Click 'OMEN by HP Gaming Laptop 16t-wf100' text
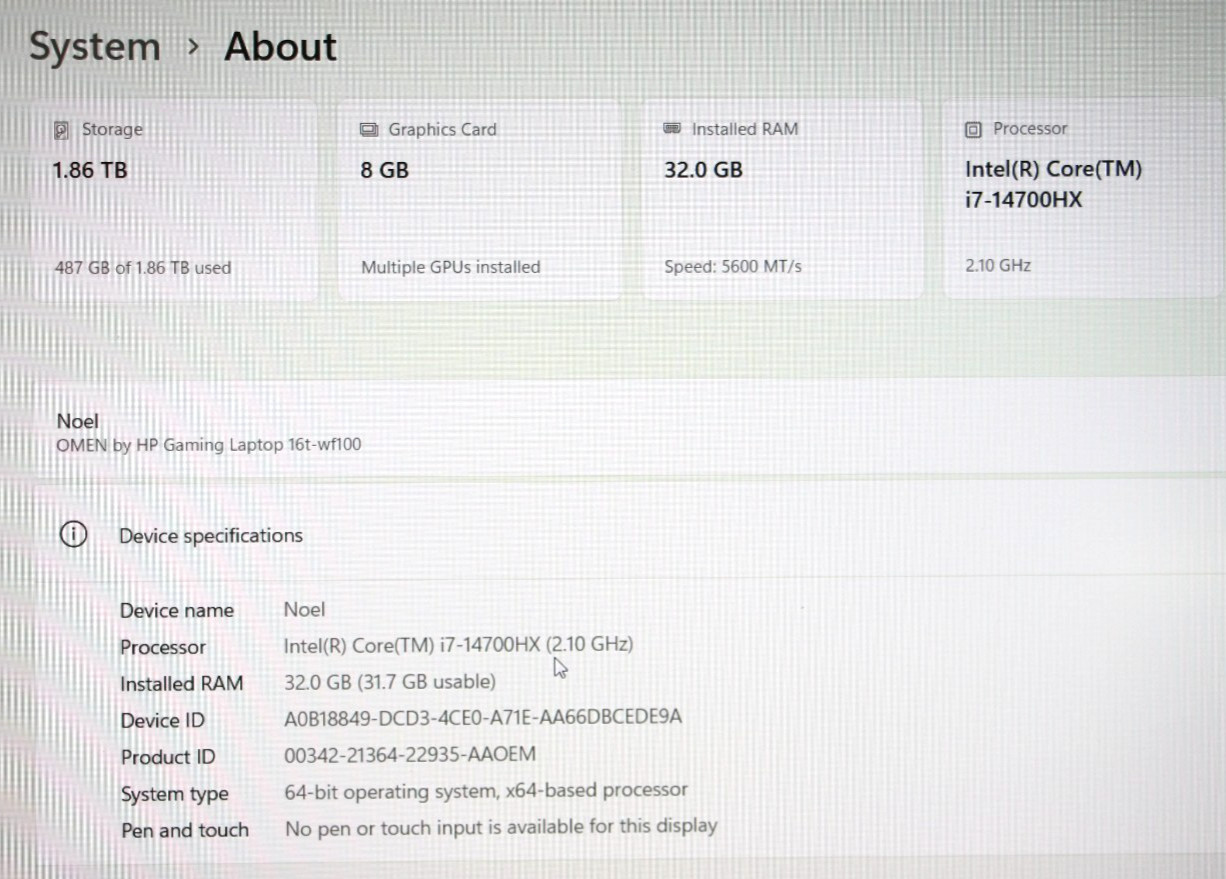 [209, 444]
